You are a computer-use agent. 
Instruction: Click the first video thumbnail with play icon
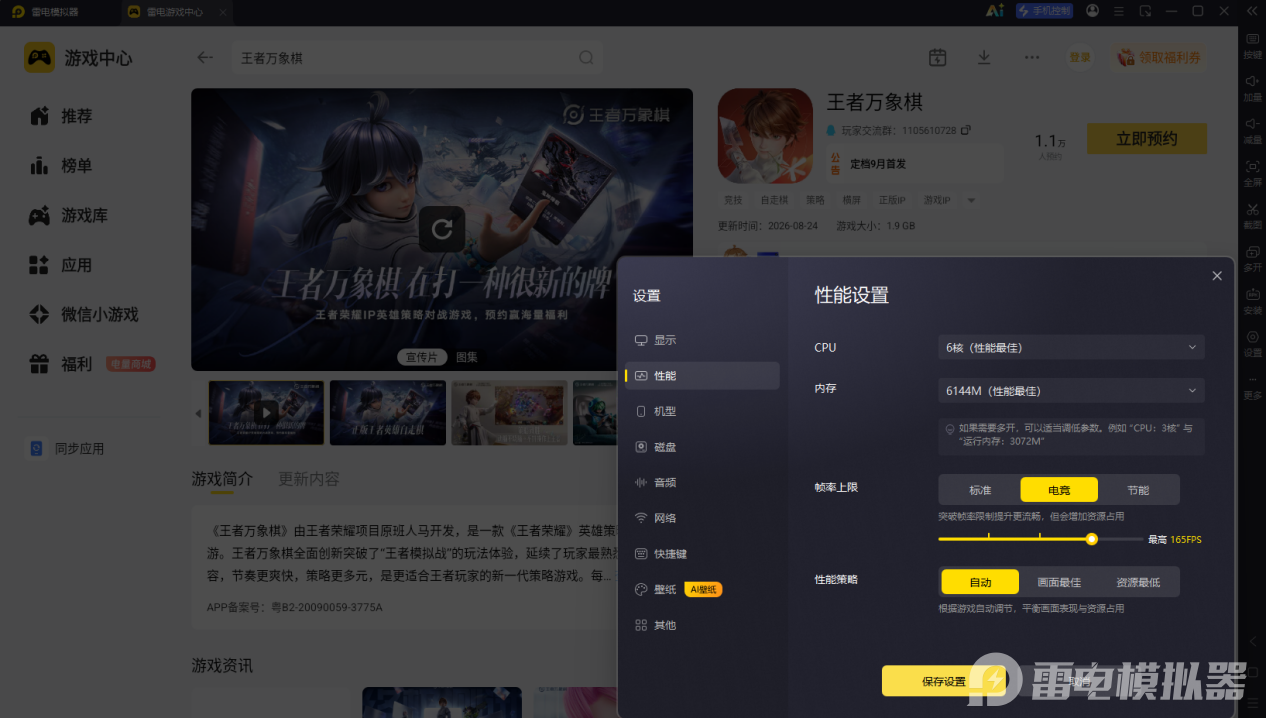266,412
